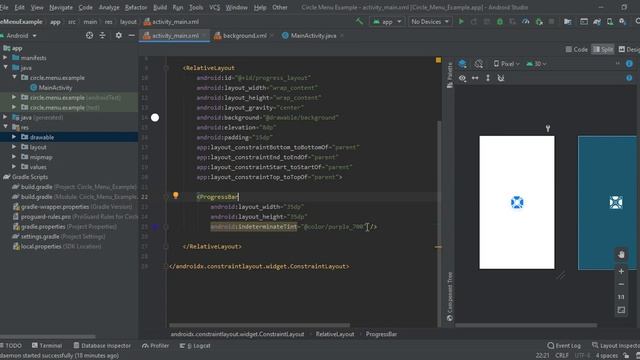Select the pan hand tool in preview

[x=621, y=254]
